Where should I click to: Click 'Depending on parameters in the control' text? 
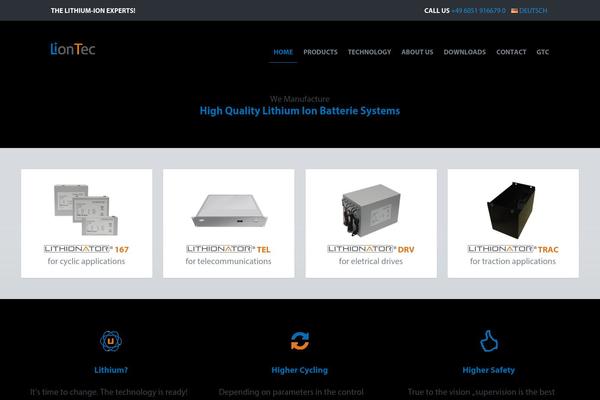291,392
